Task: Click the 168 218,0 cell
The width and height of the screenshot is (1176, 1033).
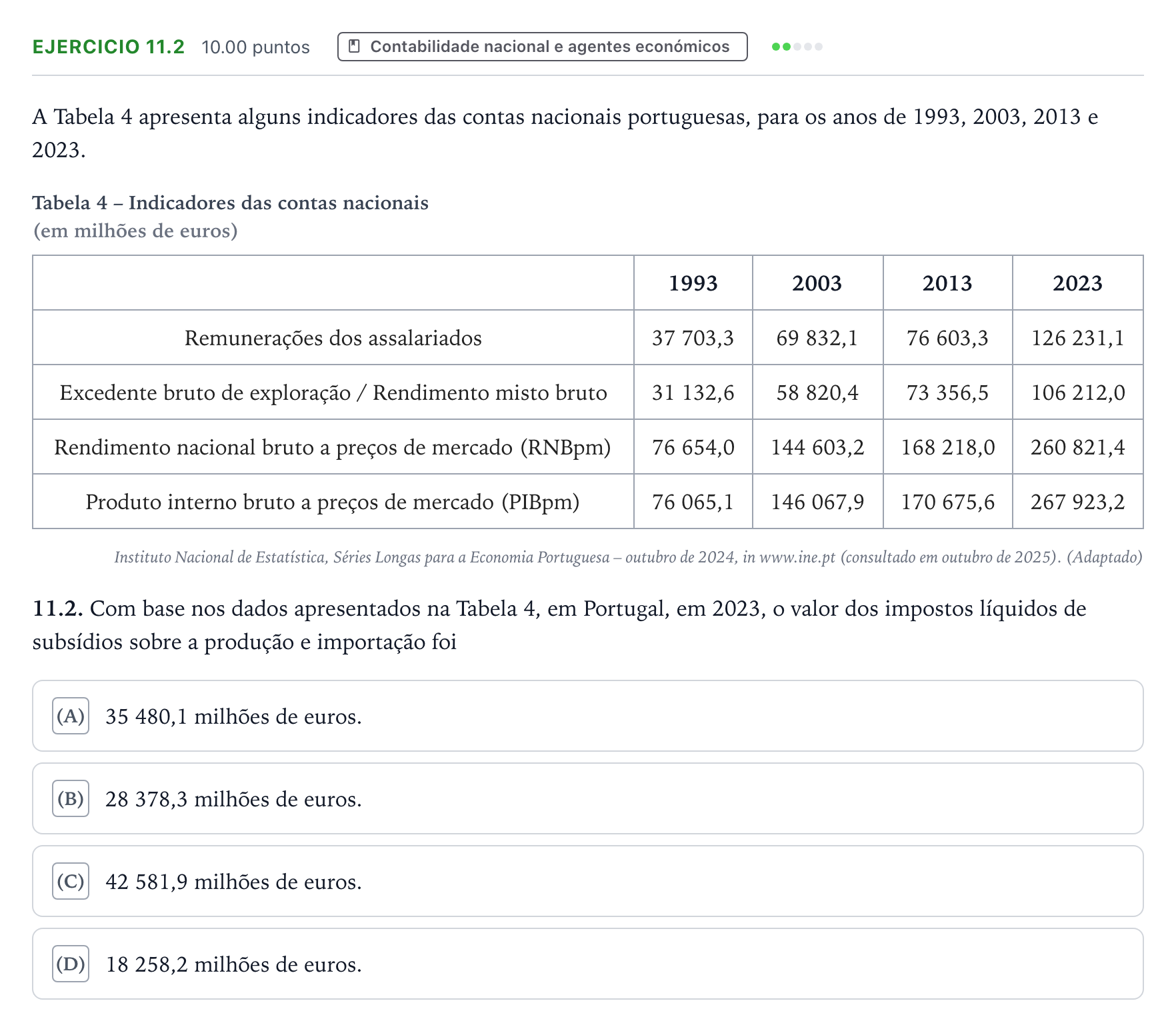Action: (947, 447)
